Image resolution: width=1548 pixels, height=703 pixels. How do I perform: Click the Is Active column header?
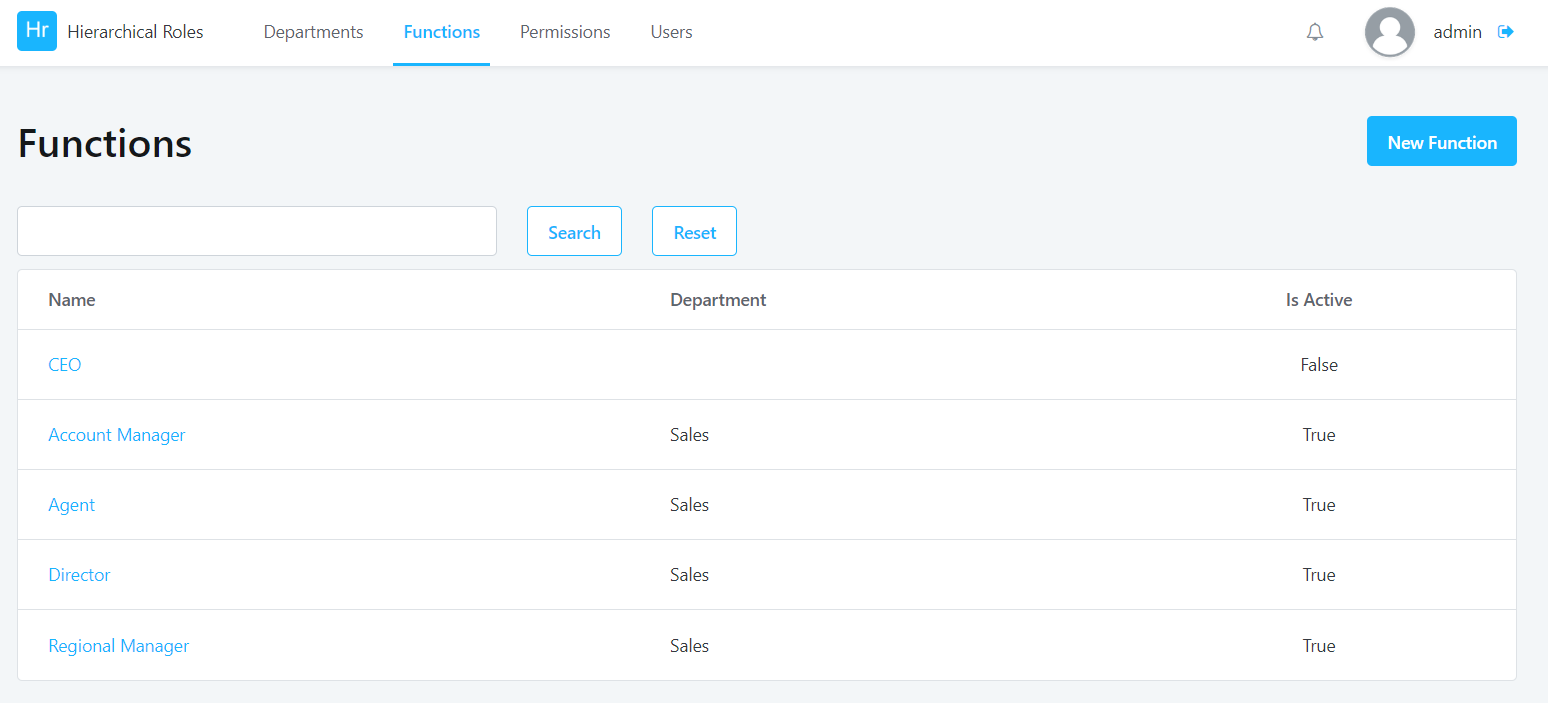click(1319, 299)
